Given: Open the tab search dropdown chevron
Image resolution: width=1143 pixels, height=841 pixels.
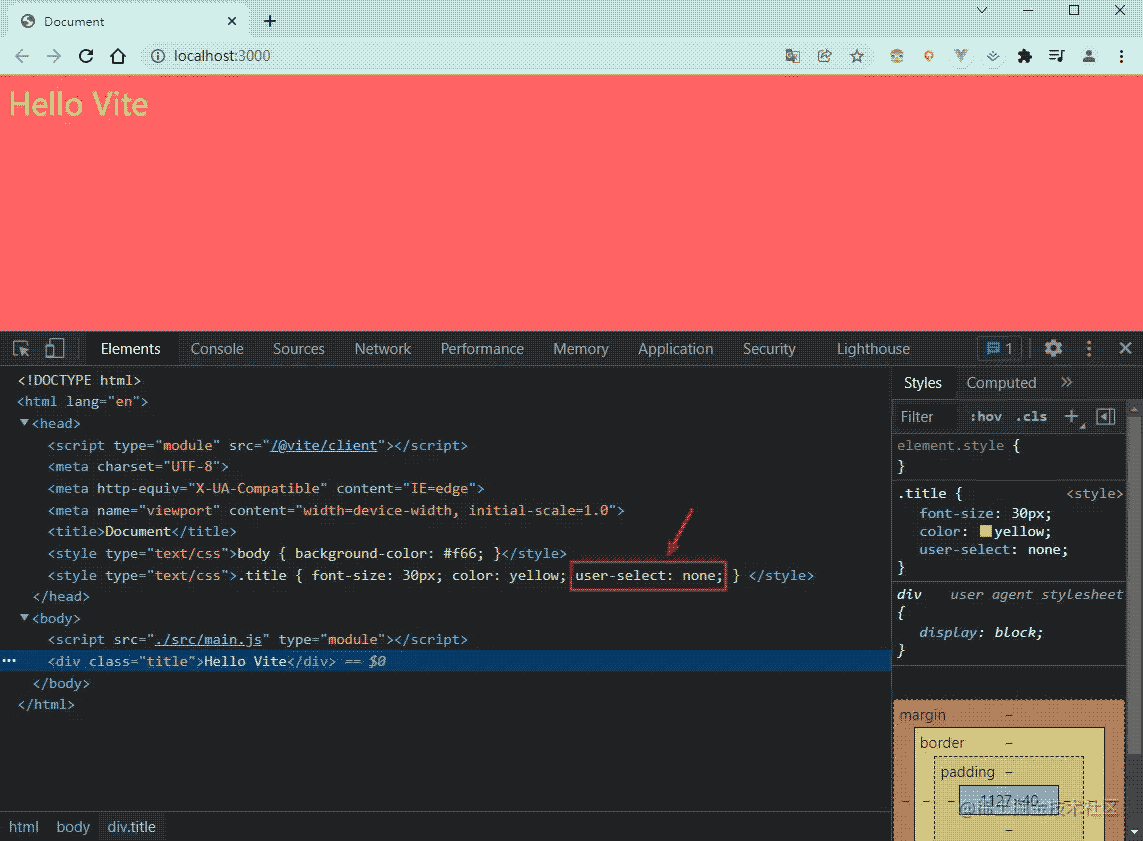Looking at the screenshot, I should pos(982,10).
